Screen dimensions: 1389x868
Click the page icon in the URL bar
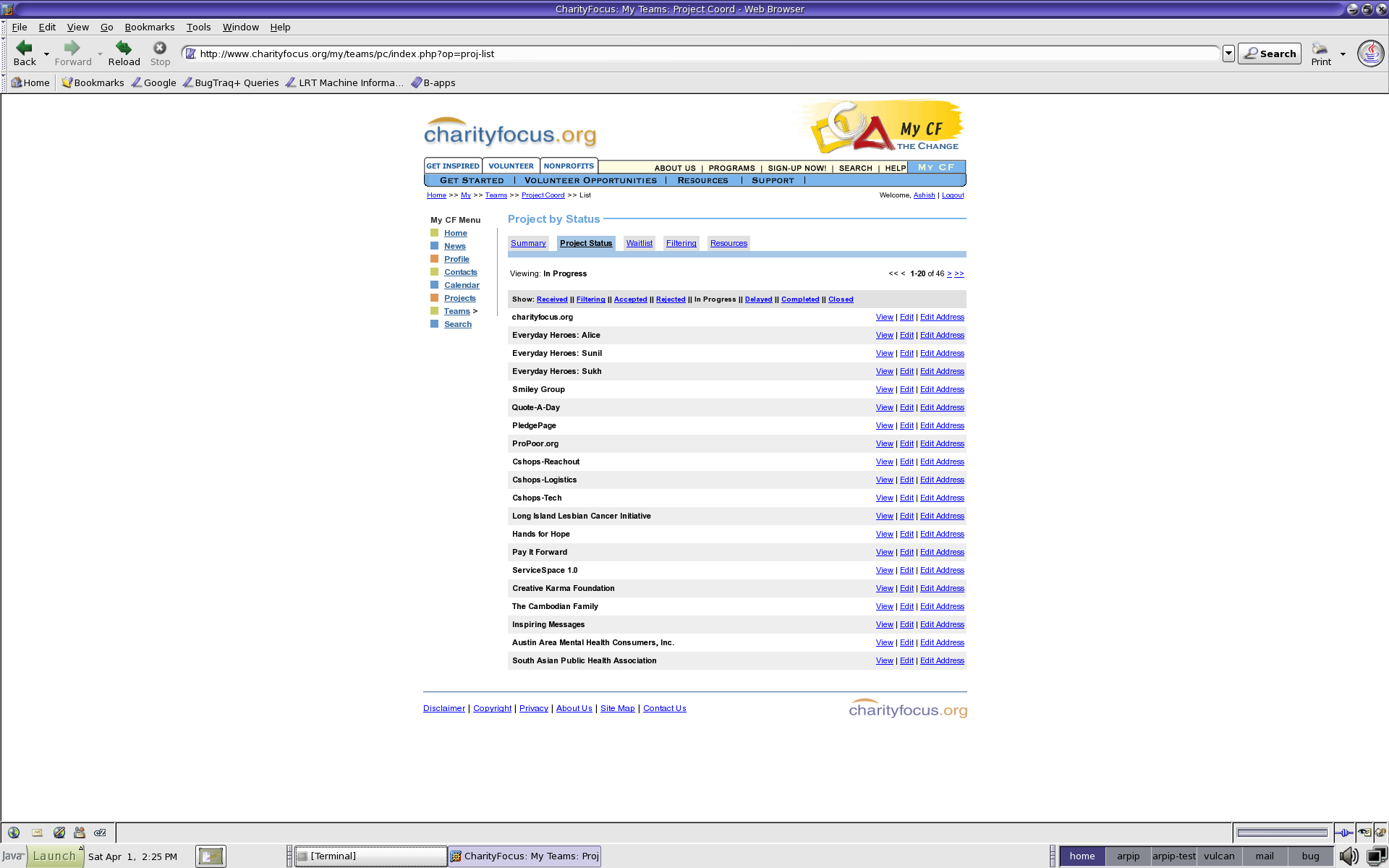[191, 54]
